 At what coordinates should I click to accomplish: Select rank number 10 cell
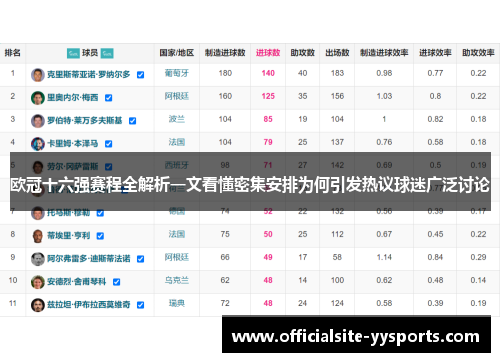click(13, 280)
